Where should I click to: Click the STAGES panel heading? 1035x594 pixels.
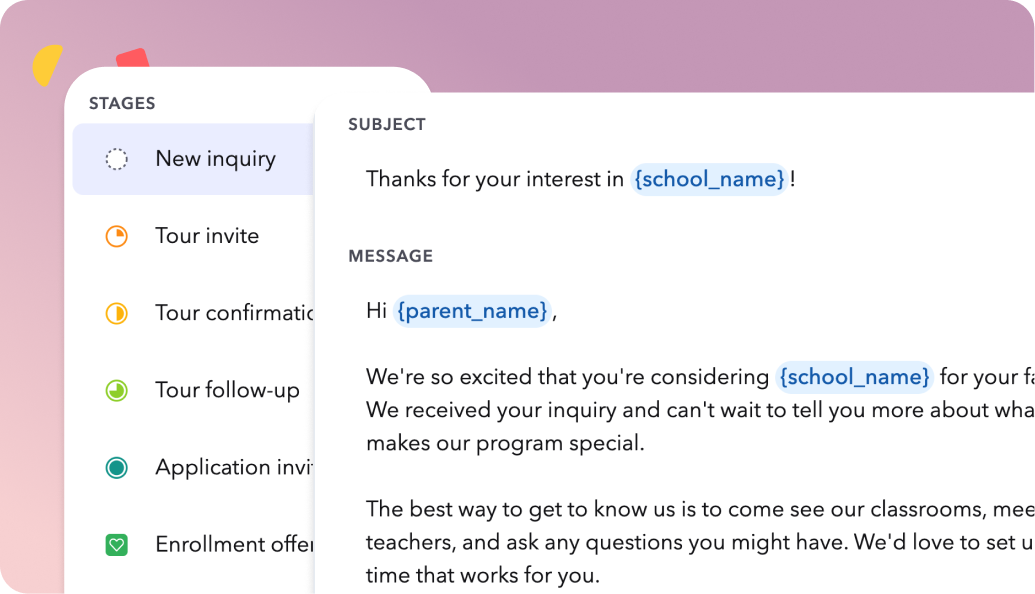coord(122,103)
